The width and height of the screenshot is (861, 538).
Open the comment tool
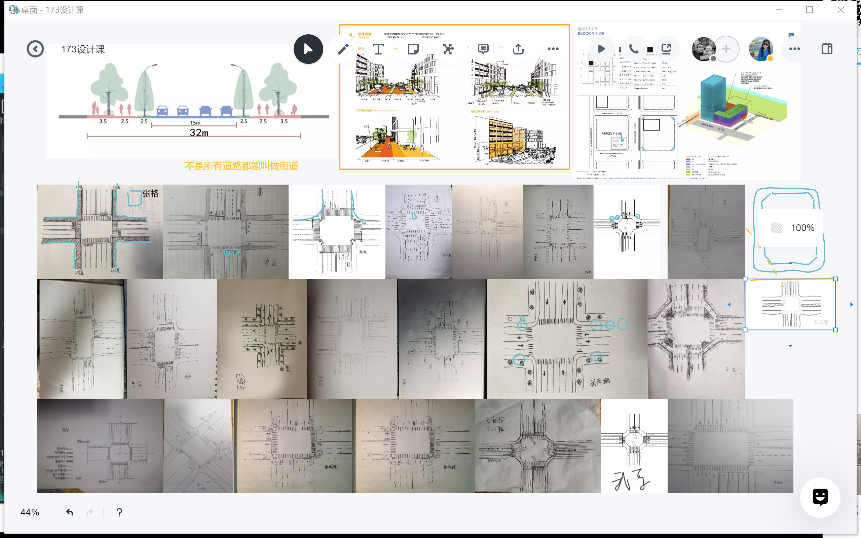483,48
